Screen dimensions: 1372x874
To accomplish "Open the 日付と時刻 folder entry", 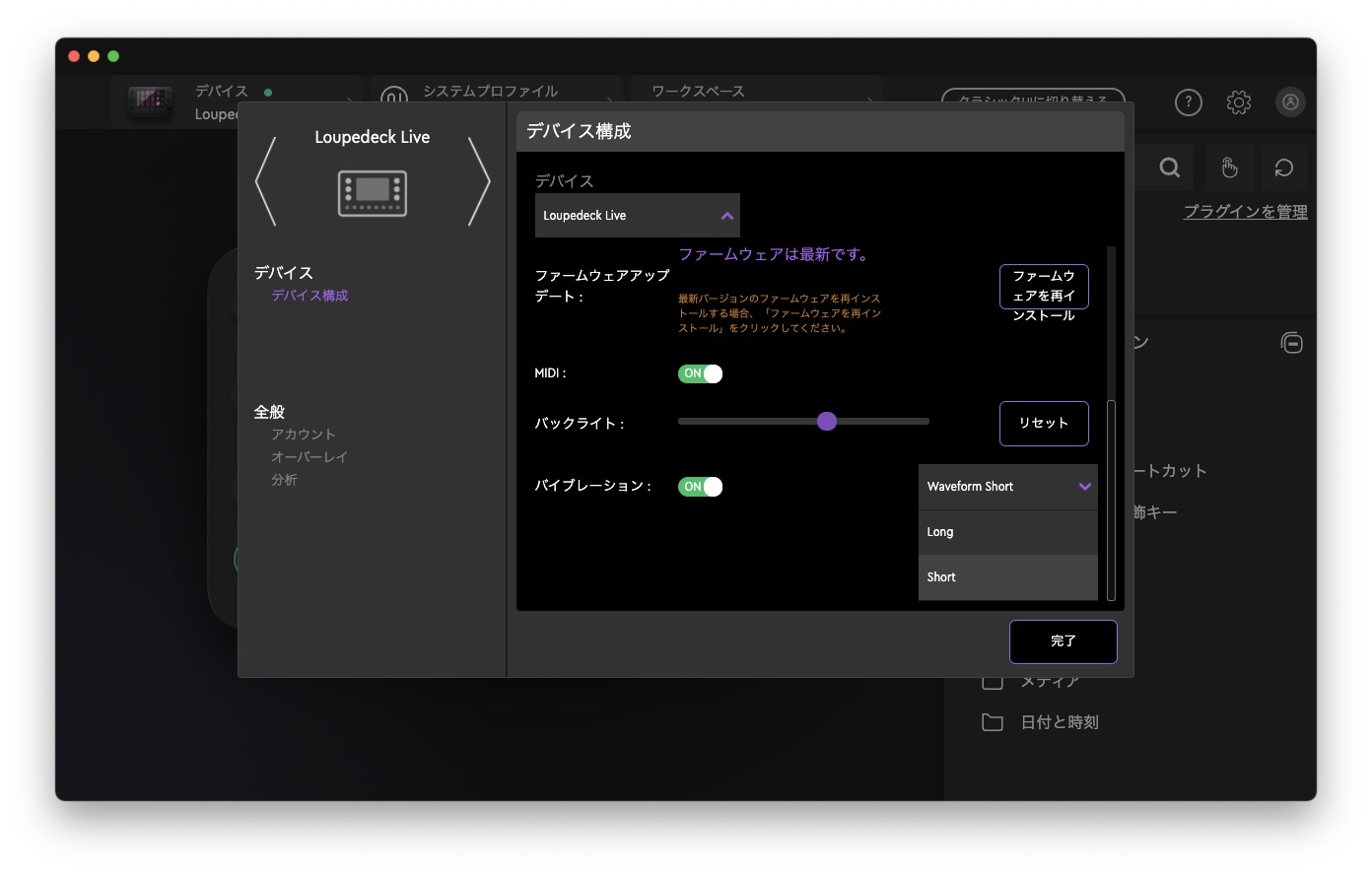I will [x=1041, y=722].
